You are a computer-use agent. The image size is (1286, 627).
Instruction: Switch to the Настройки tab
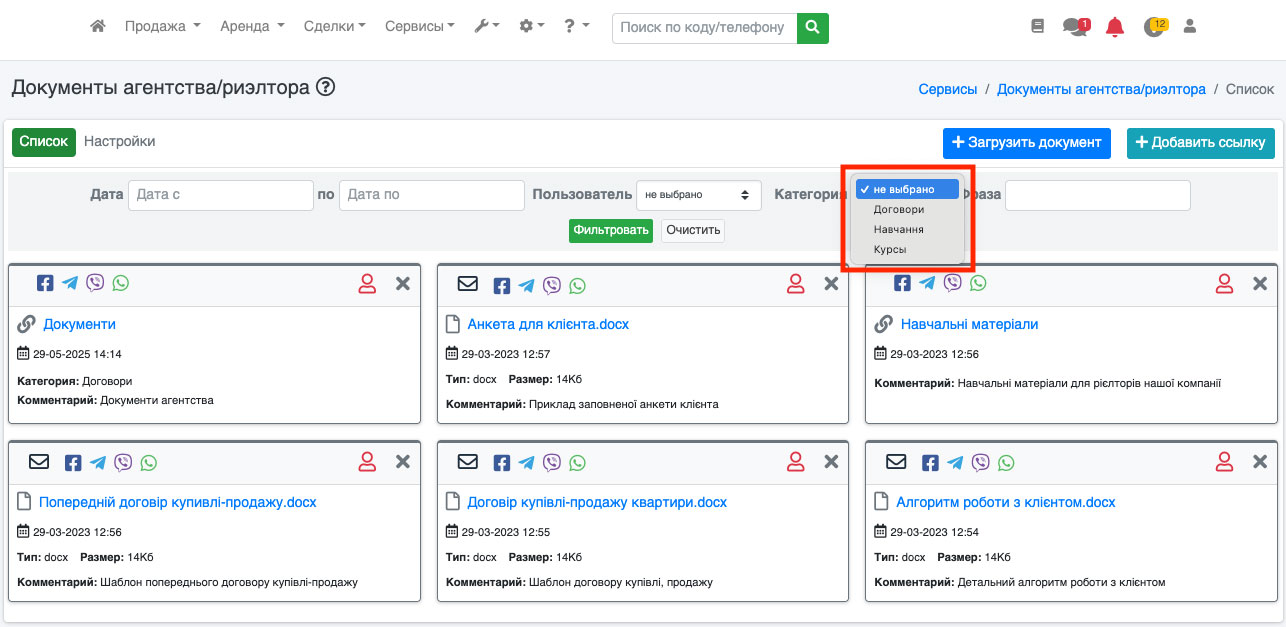point(119,142)
